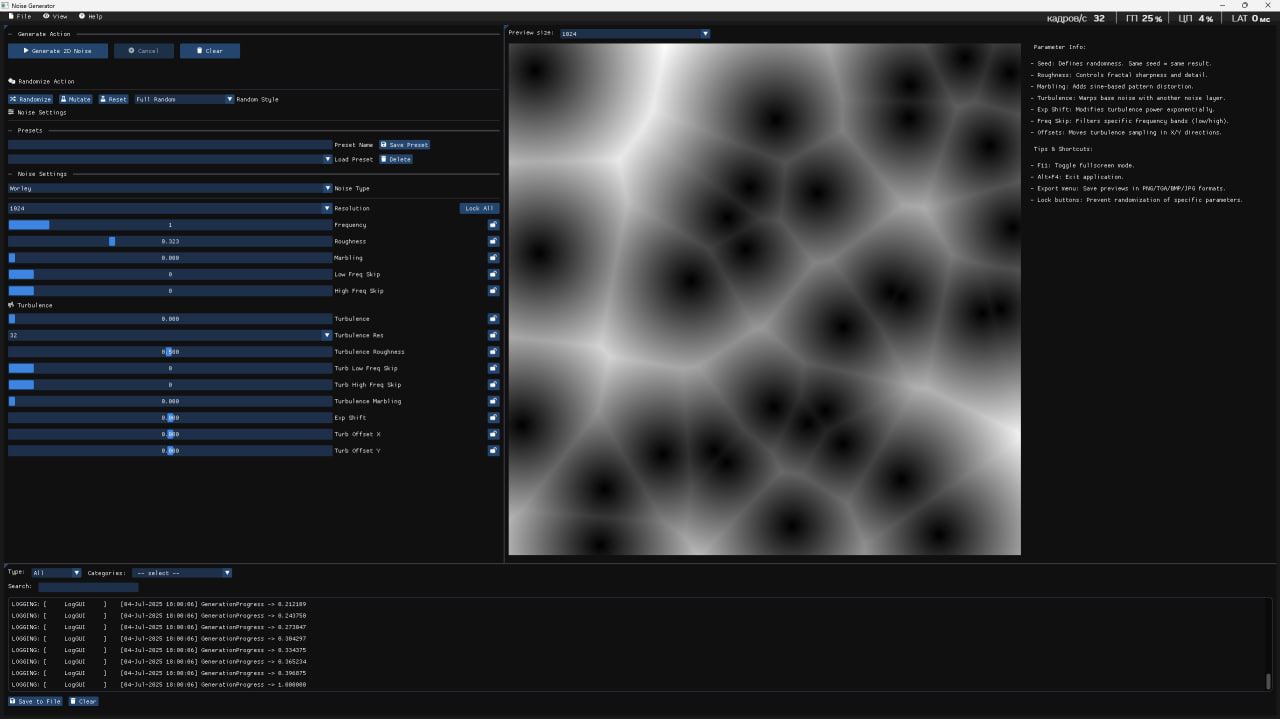Click Save Preset
The image size is (1280, 719).
405,145
